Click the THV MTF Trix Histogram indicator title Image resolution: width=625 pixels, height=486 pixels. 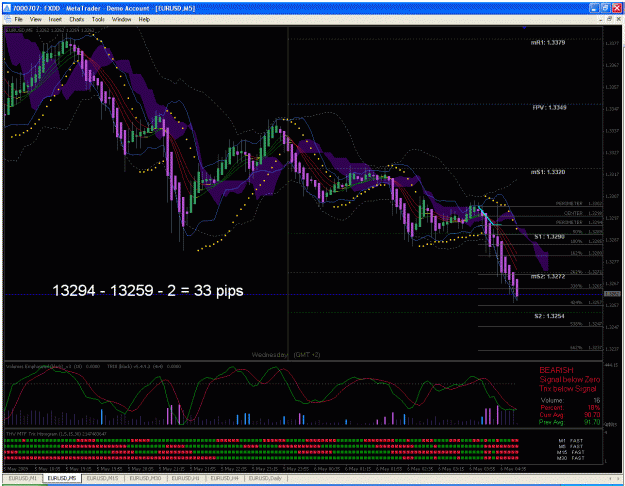56,434
